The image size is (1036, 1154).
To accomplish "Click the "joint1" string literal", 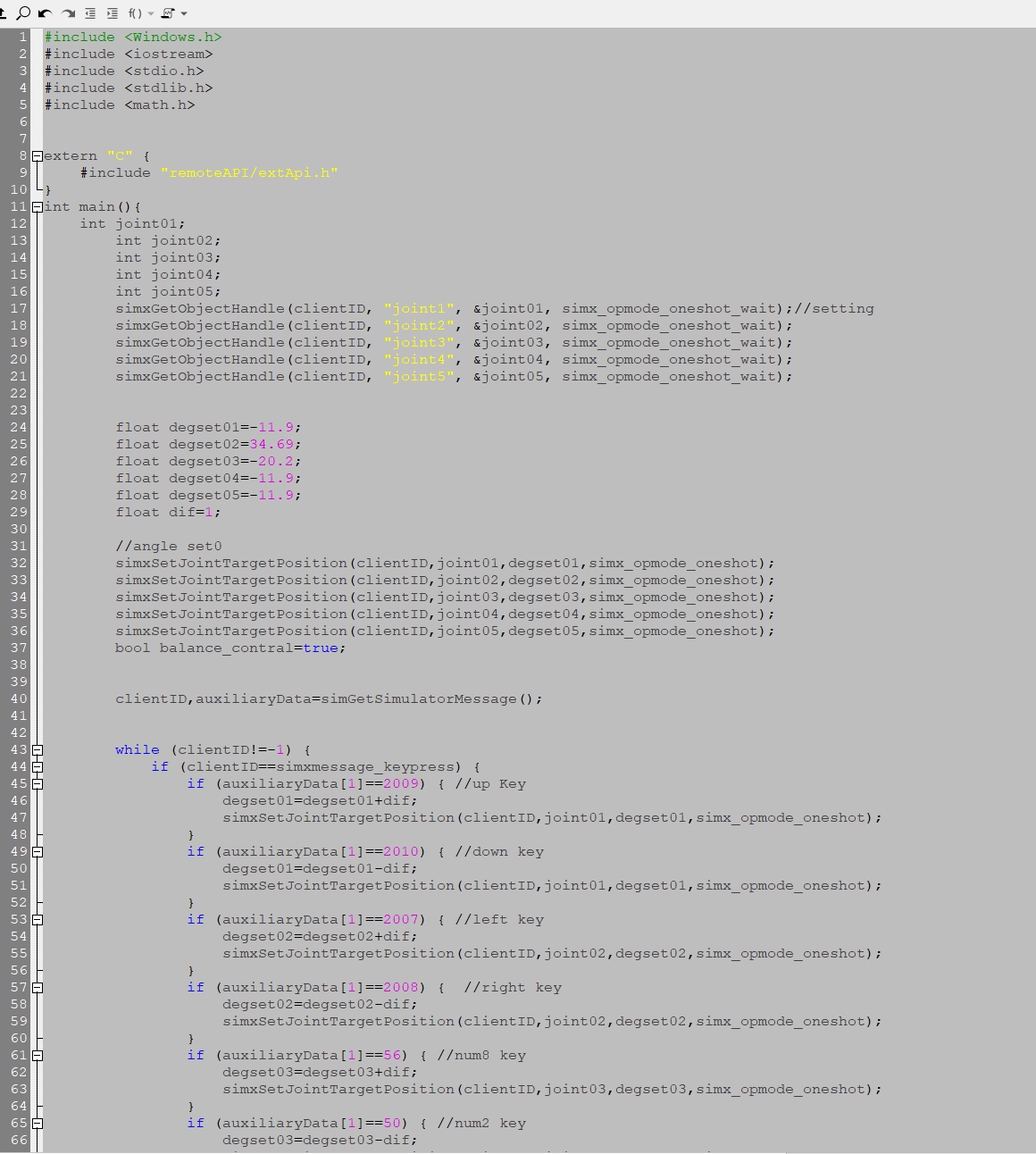I will (x=419, y=308).
